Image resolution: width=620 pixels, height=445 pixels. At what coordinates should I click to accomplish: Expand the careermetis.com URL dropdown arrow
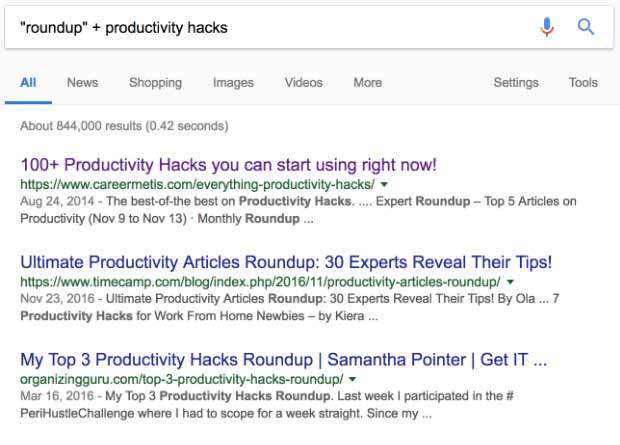tap(384, 185)
